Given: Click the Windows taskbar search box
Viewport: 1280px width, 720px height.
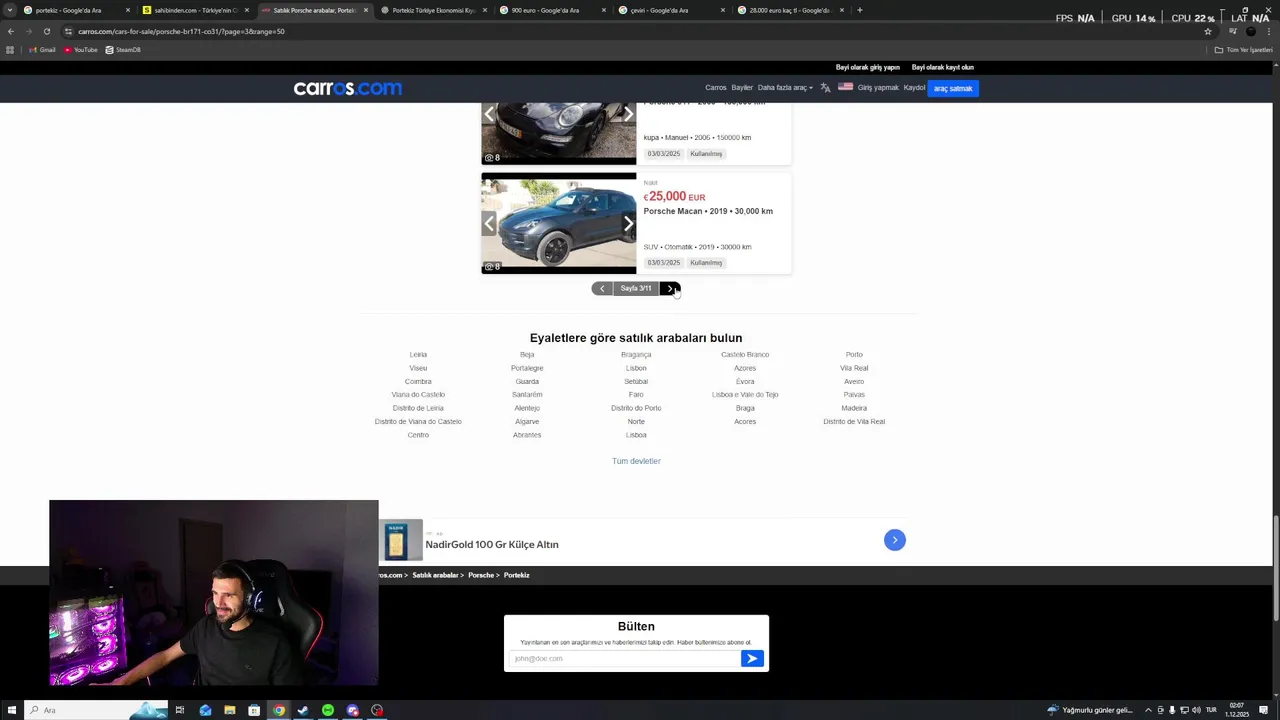Looking at the screenshot, I should point(95,710).
